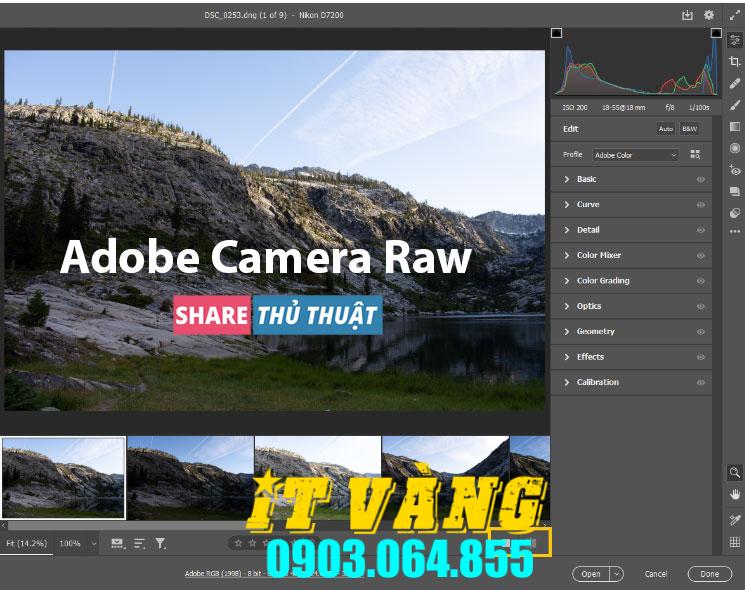Select third filmstrip thumbnail
Screen dimensions: 745x590
(x=318, y=477)
